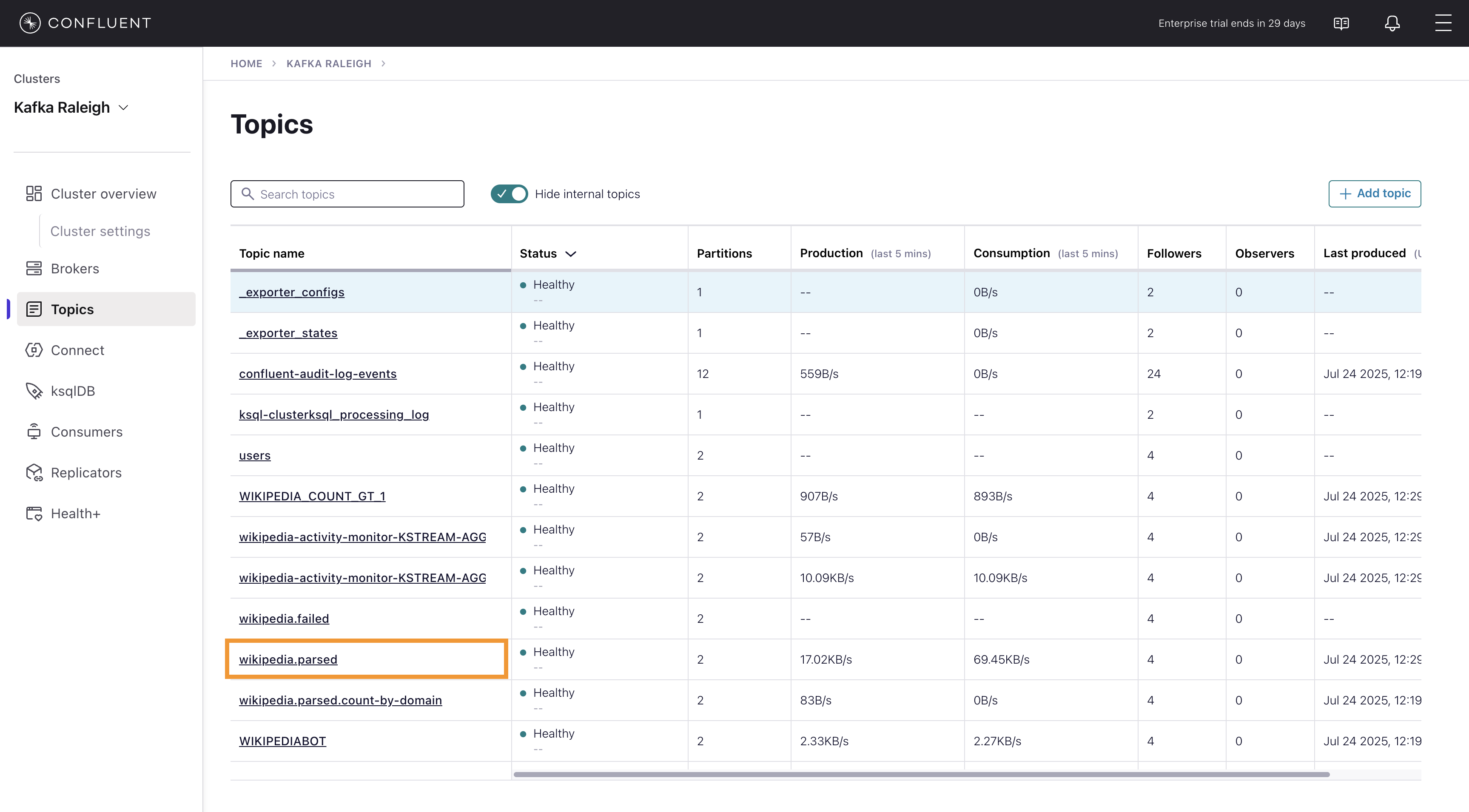Expand the Kafka Raleigh cluster dropdown
The image size is (1469, 812).
[x=123, y=107]
